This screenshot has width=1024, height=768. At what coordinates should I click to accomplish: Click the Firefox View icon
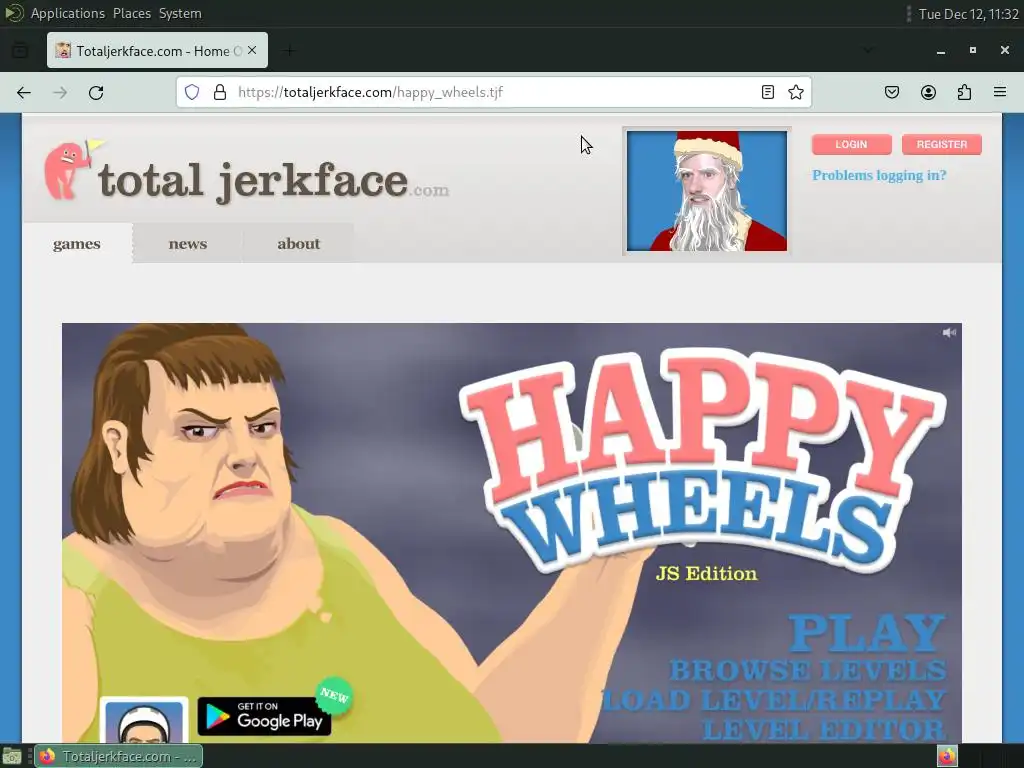20,50
